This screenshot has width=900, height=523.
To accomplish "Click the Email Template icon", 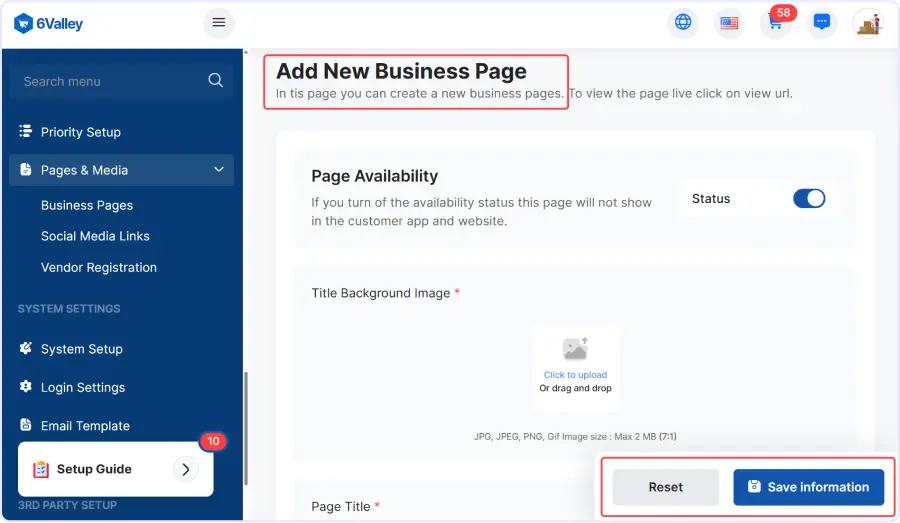I will pos(25,425).
